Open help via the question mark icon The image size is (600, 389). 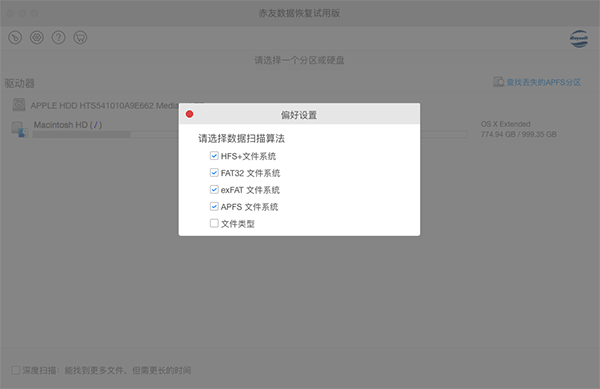coord(59,37)
